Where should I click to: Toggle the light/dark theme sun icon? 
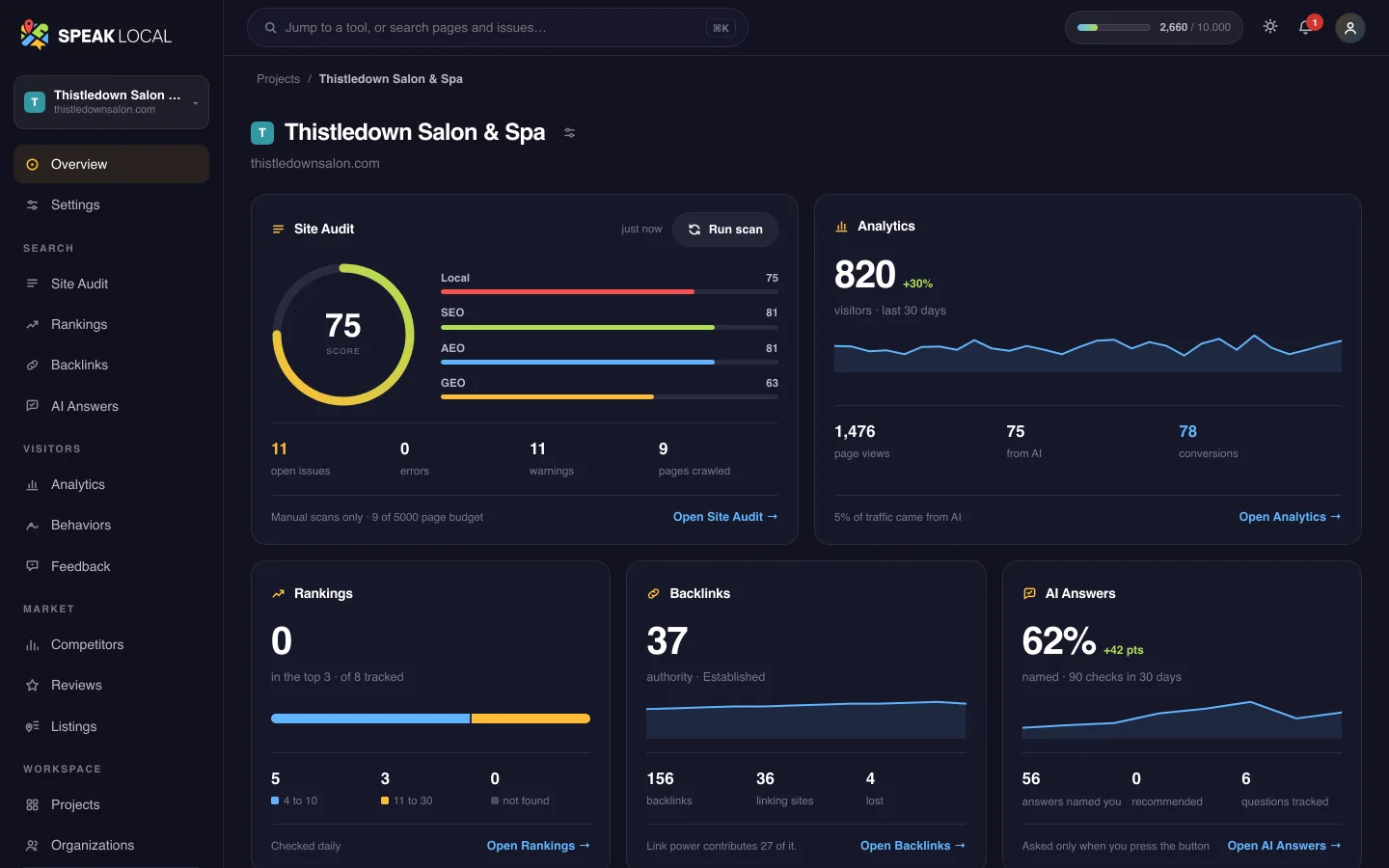click(1270, 27)
